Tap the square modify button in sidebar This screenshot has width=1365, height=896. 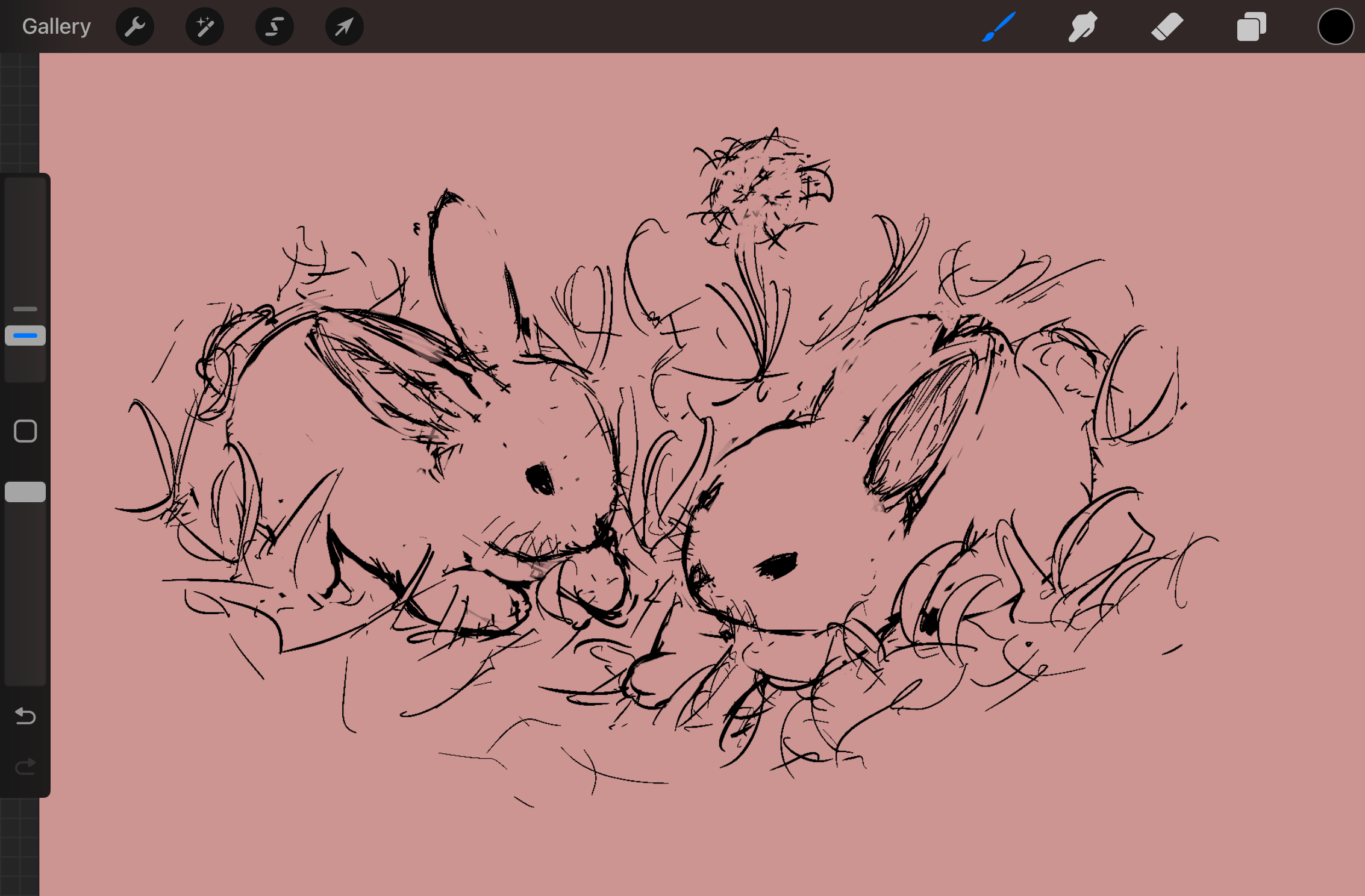pyautogui.click(x=25, y=431)
